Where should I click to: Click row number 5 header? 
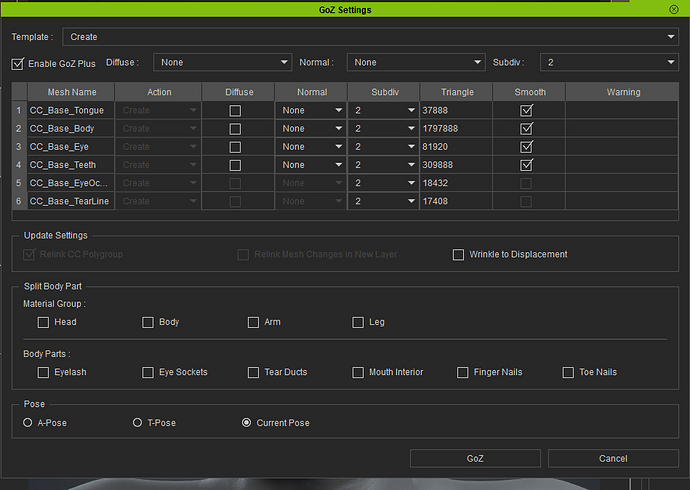[18, 183]
